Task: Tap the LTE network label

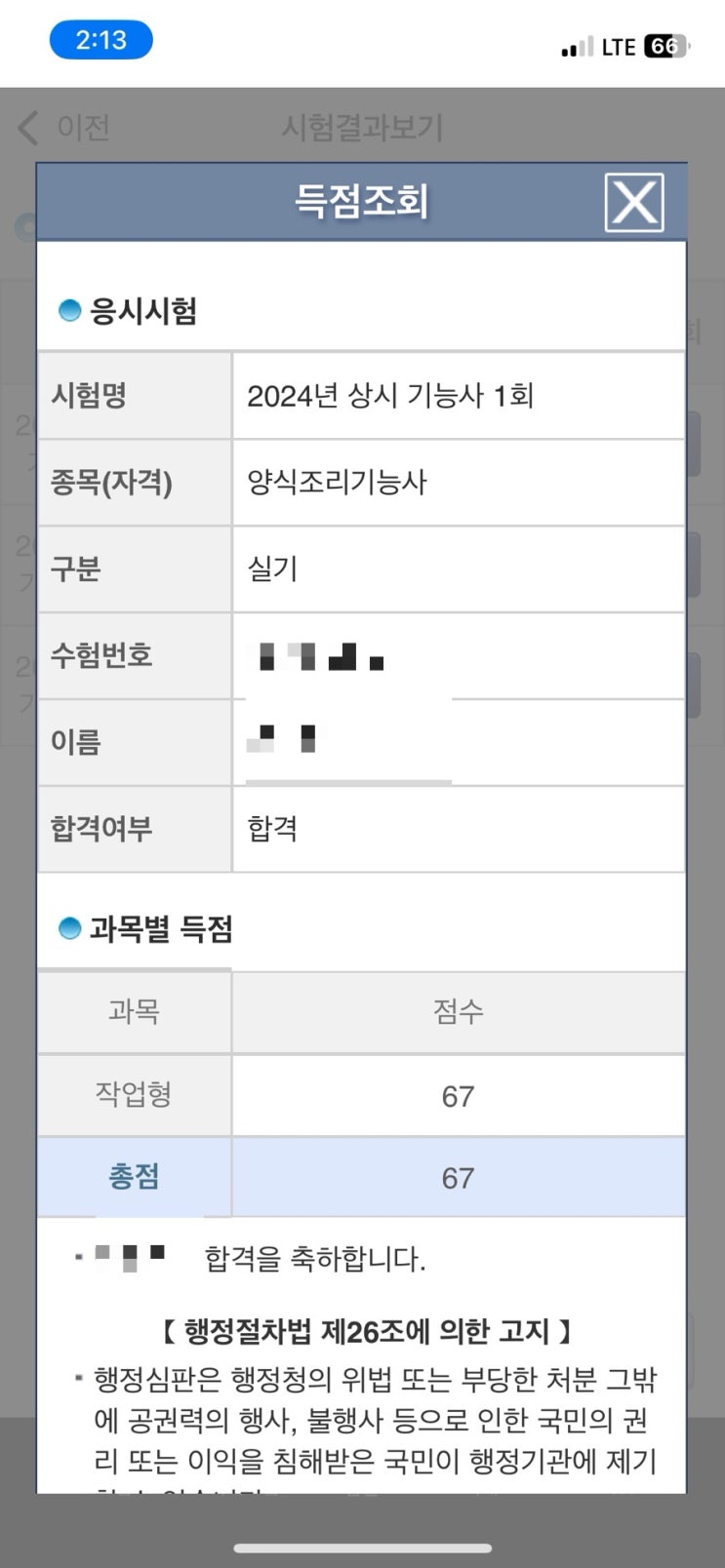Action: (x=619, y=47)
